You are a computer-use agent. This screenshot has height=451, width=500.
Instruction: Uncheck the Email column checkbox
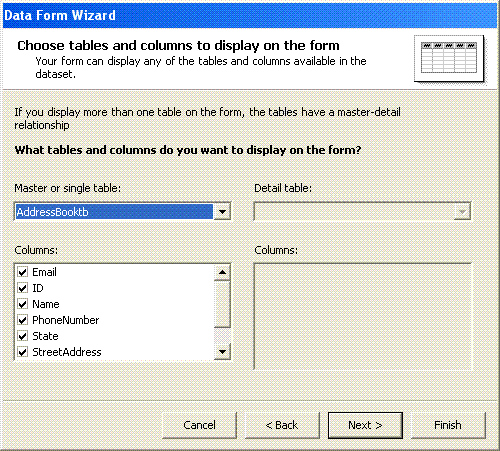(23, 272)
